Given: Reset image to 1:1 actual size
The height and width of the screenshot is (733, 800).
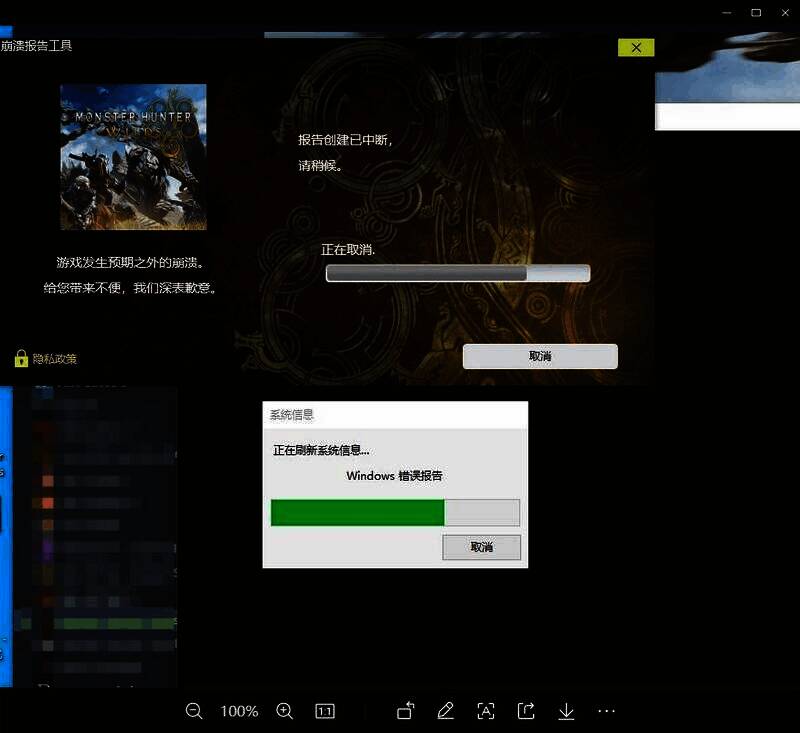Looking at the screenshot, I should (x=325, y=711).
